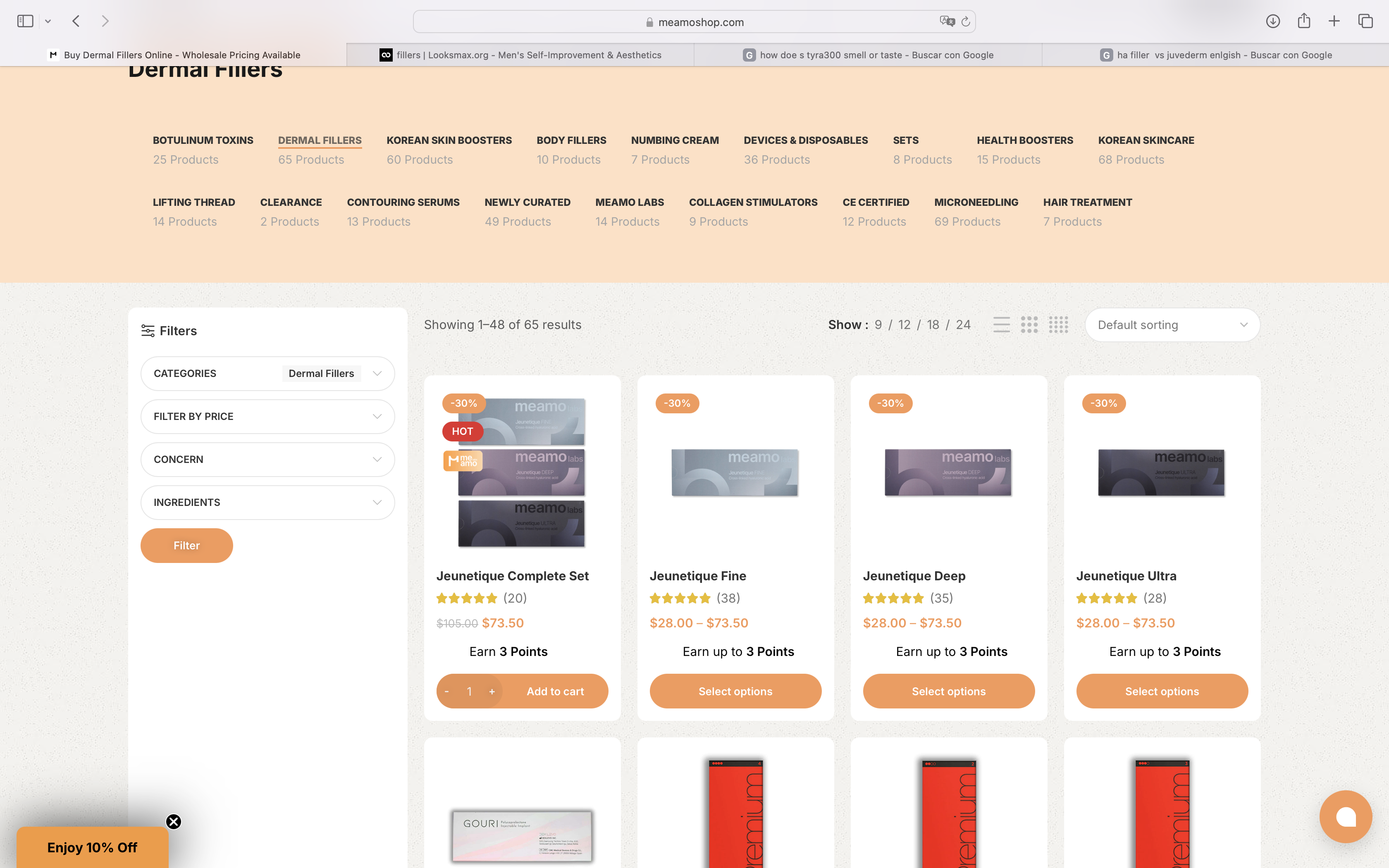Image resolution: width=1389 pixels, height=868 pixels.
Task: Go forward to next page
Action: (x=105, y=21)
